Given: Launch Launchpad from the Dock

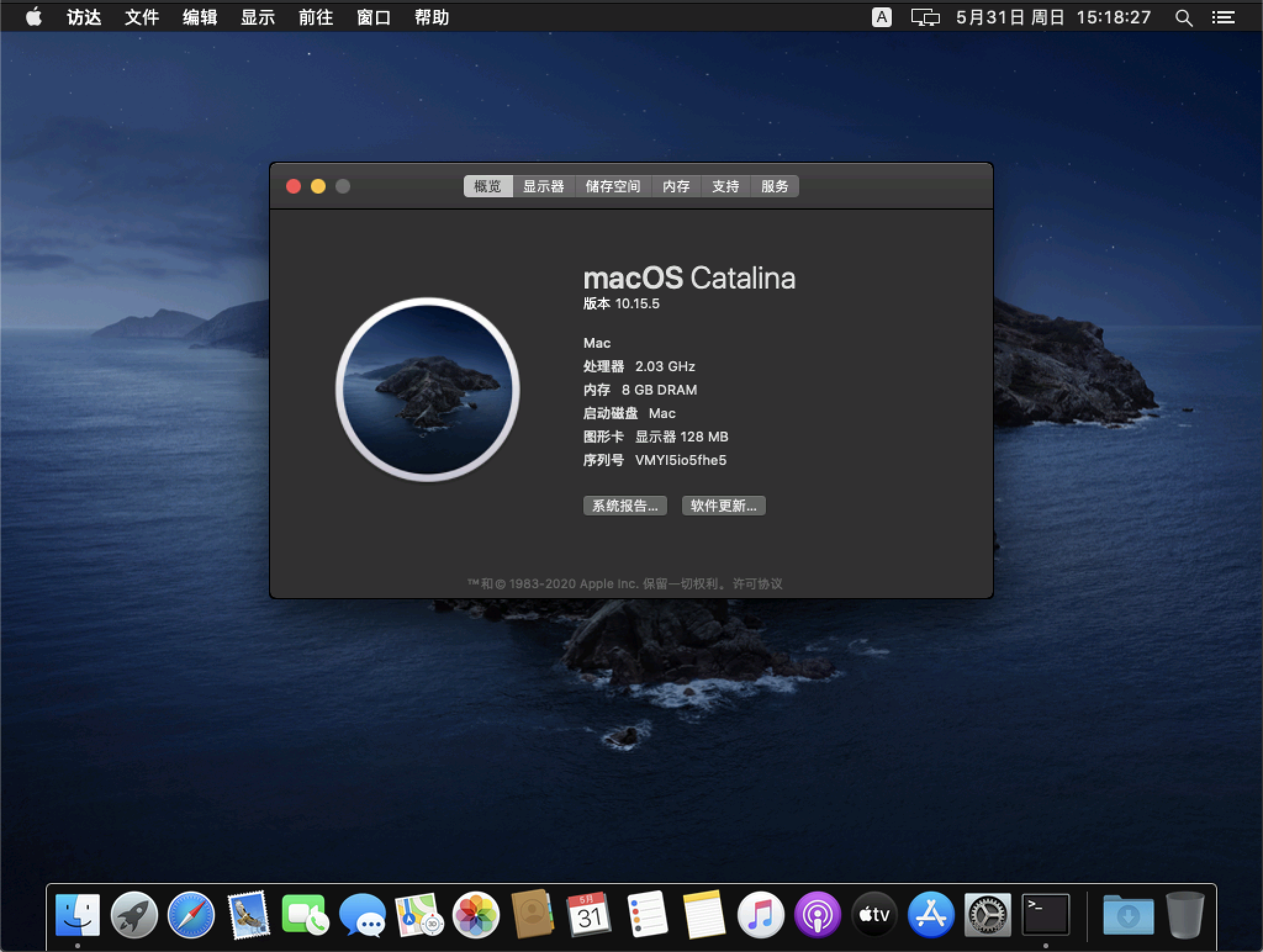Looking at the screenshot, I should point(134,915).
